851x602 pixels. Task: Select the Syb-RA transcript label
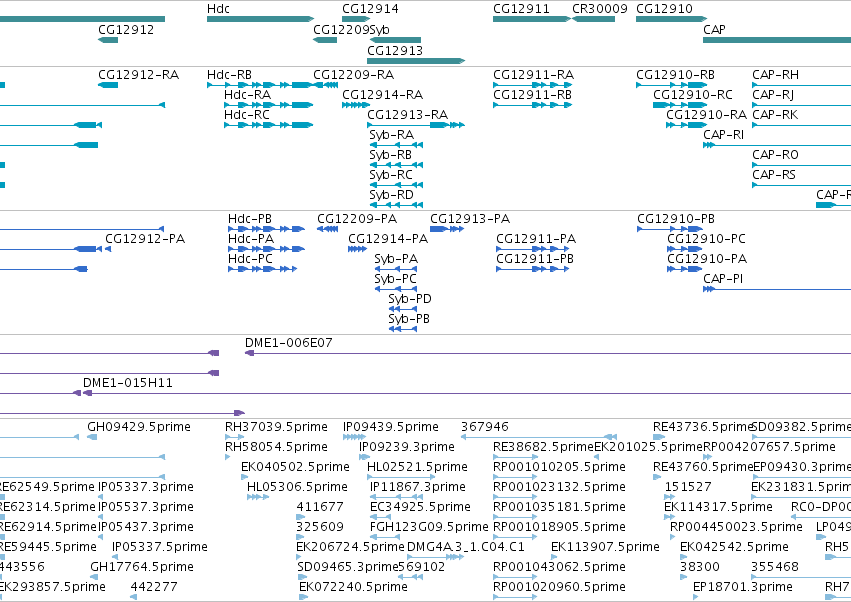[x=391, y=135]
